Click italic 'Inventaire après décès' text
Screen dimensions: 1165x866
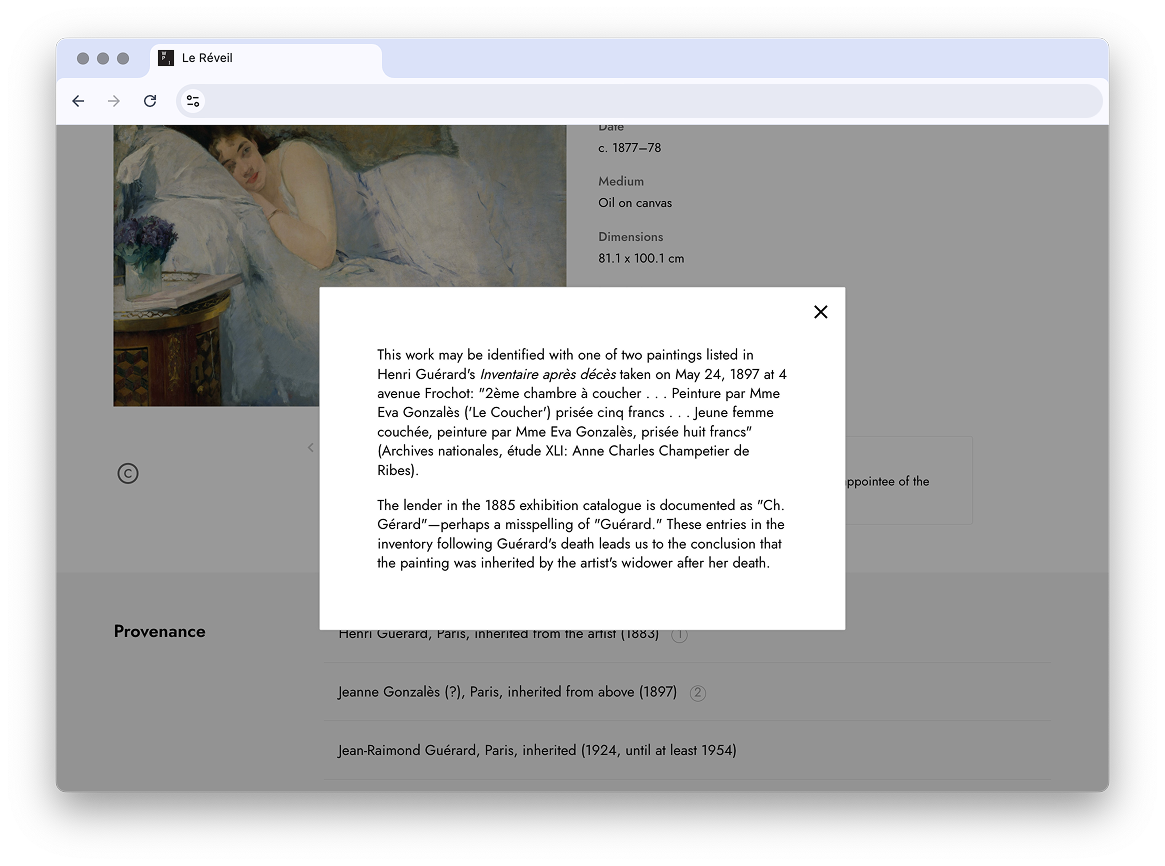(548, 374)
